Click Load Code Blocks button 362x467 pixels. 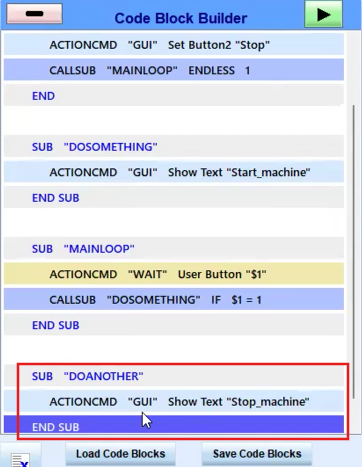[120, 454]
